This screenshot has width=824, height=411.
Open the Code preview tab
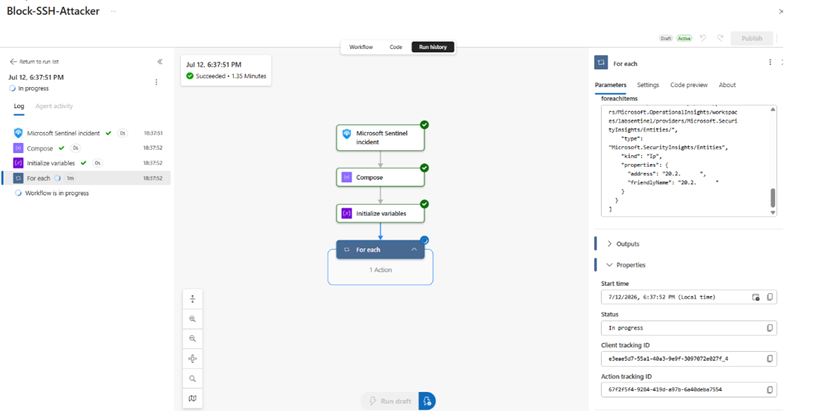click(689, 85)
